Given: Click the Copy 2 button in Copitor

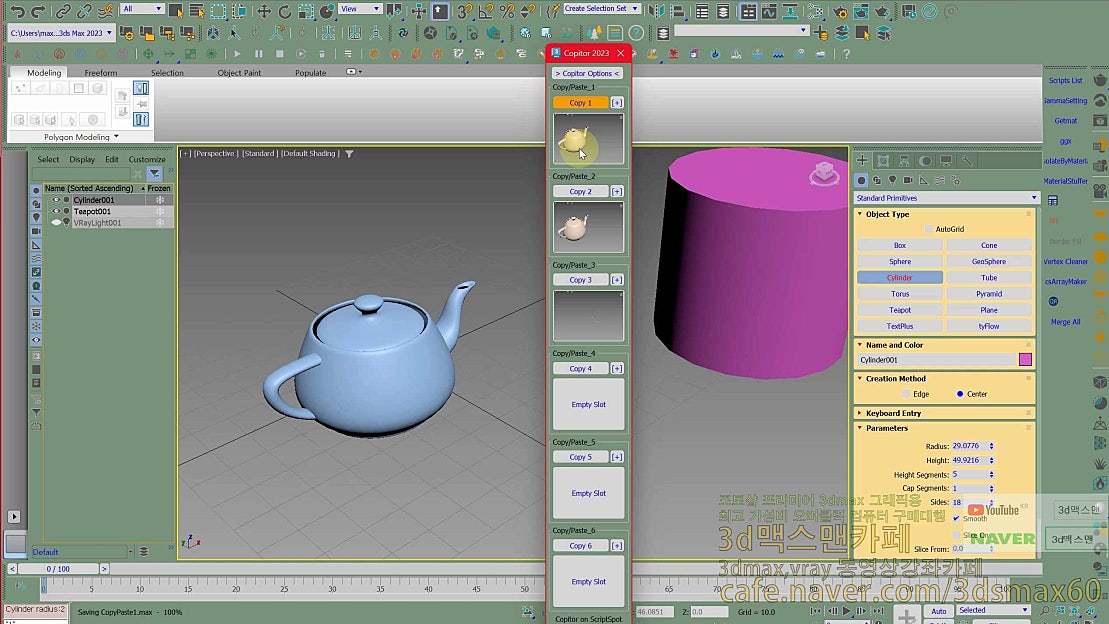Looking at the screenshot, I should pos(579,191).
